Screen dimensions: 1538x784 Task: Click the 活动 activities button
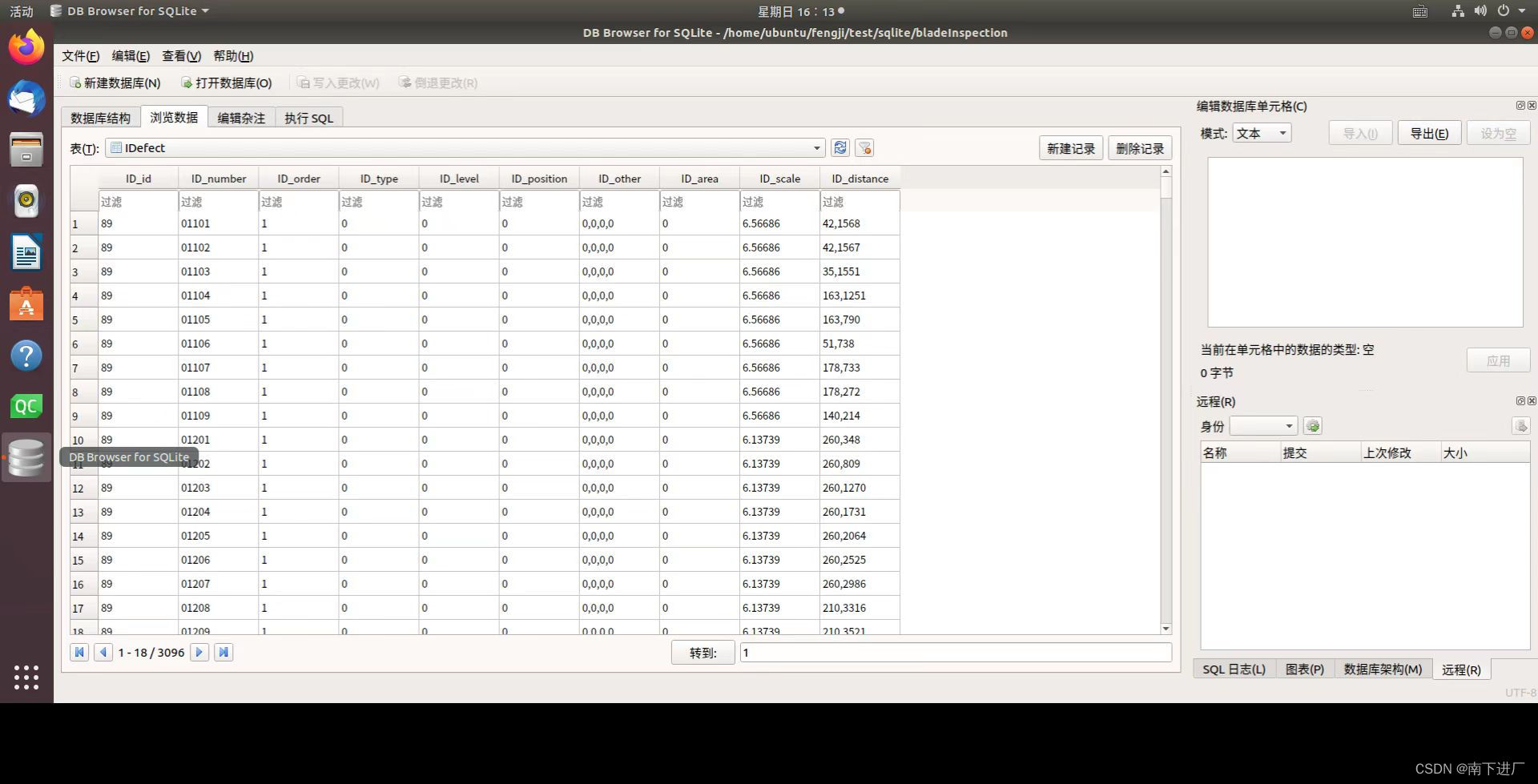click(x=22, y=11)
